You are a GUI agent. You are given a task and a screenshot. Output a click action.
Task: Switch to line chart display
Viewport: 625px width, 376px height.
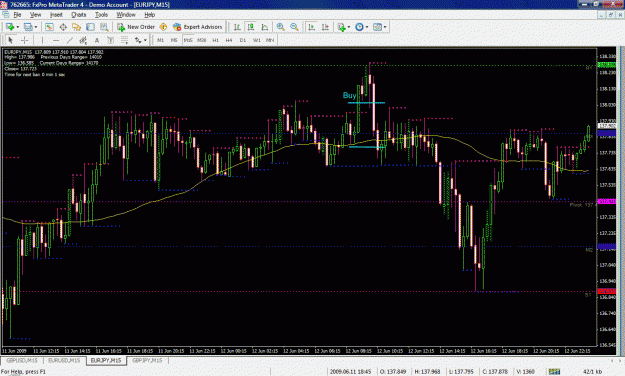[265, 27]
